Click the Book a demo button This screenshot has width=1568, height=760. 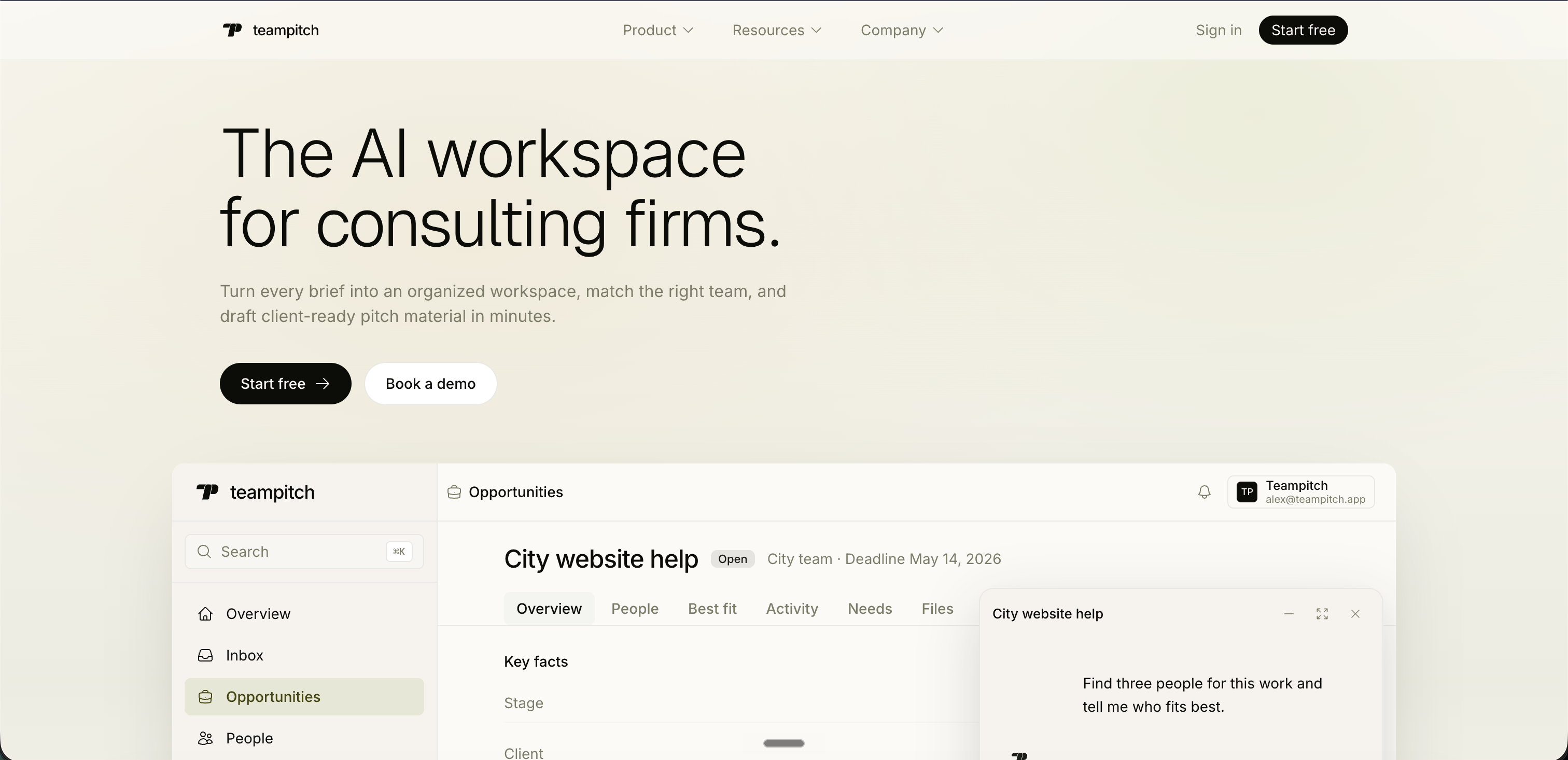pyautogui.click(x=430, y=383)
